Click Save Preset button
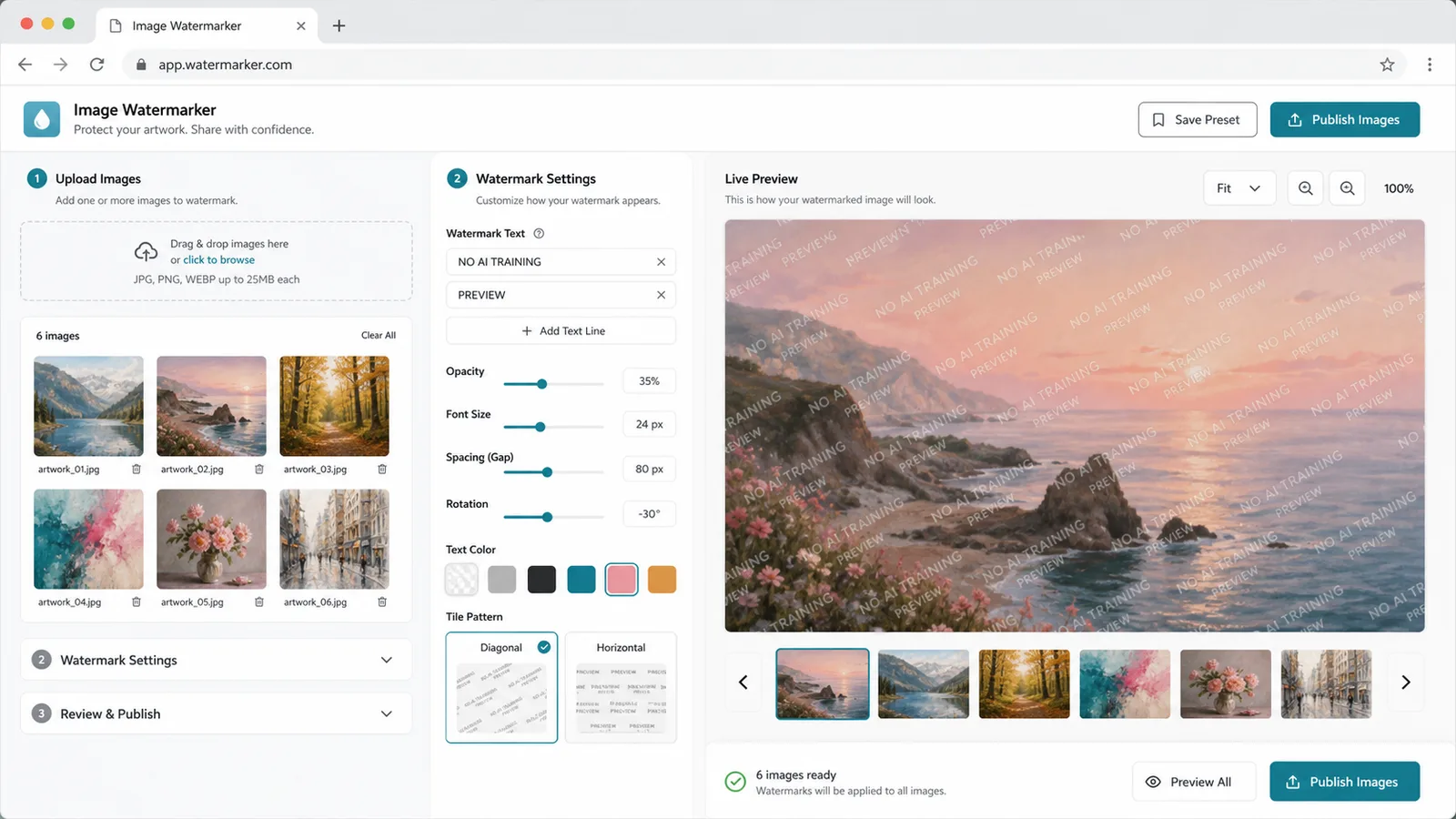 [x=1198, y=120]
